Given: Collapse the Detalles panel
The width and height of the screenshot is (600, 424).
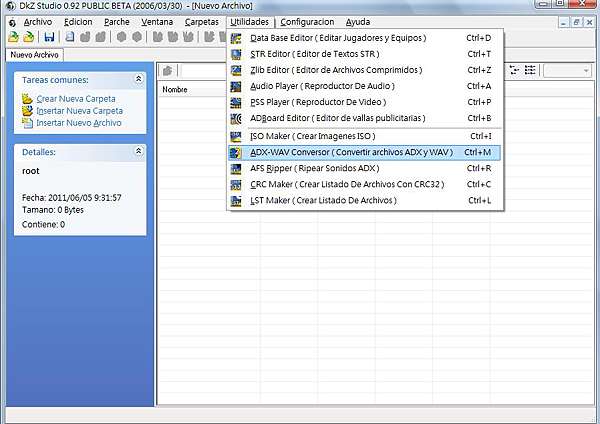Looking at the screenshot, I should pyautogui.click(x=139, y=152).
